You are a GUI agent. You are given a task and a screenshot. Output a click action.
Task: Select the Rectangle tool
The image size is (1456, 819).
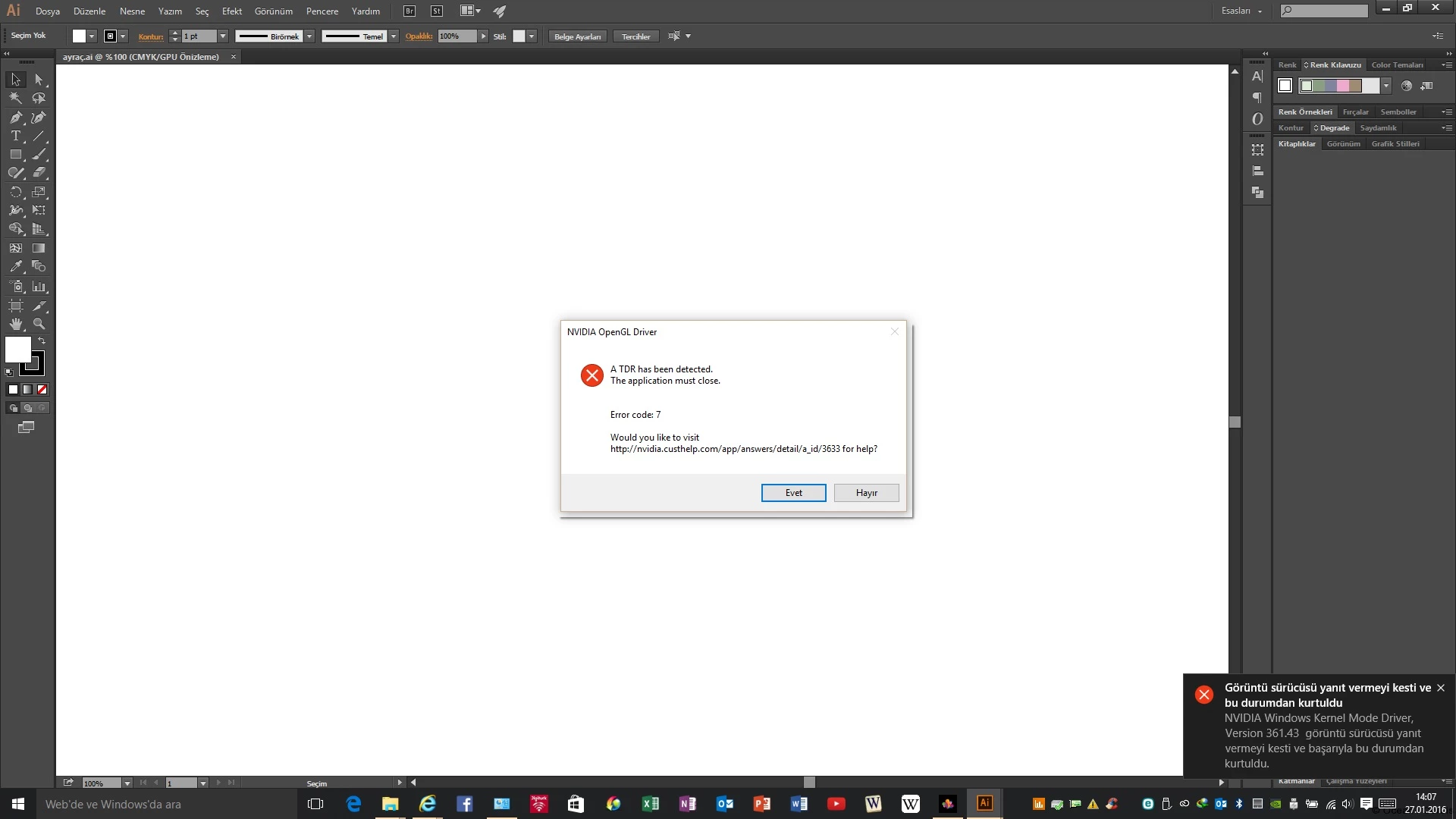(15, 155)
